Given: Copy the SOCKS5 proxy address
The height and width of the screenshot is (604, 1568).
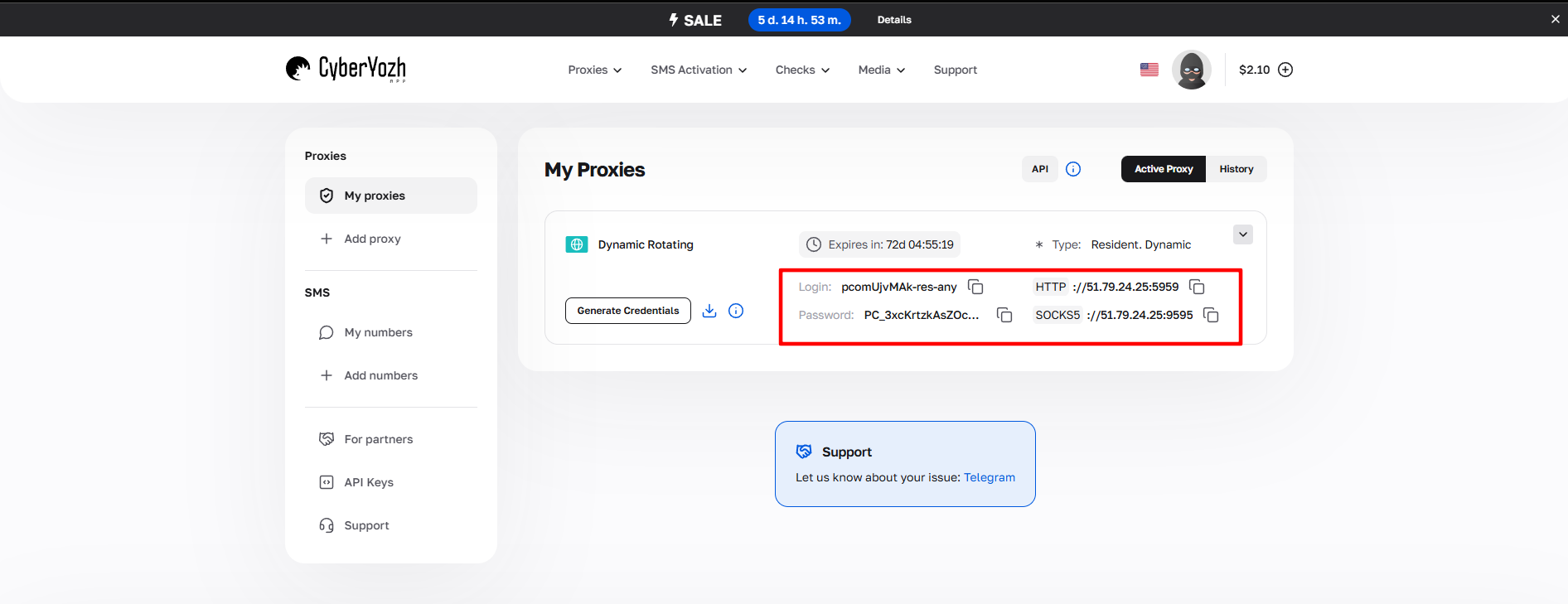Looking at the screenshot, I should pos(1211,315).
